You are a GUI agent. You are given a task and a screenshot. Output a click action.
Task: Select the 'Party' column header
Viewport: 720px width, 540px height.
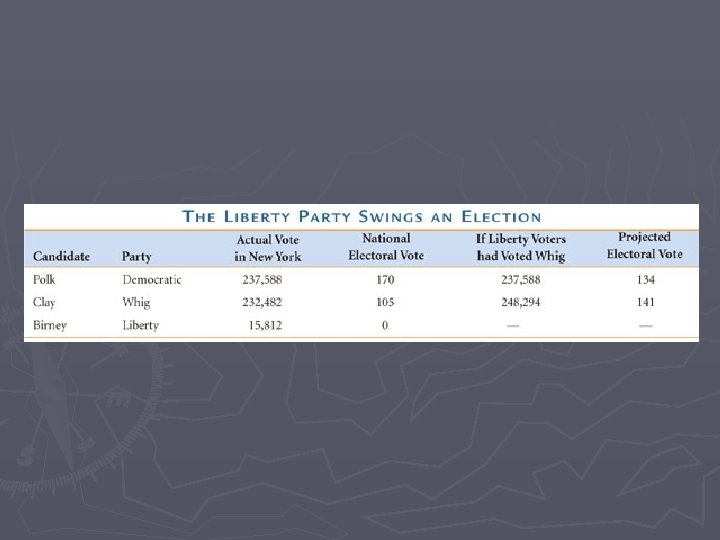[x=136, y=256]
